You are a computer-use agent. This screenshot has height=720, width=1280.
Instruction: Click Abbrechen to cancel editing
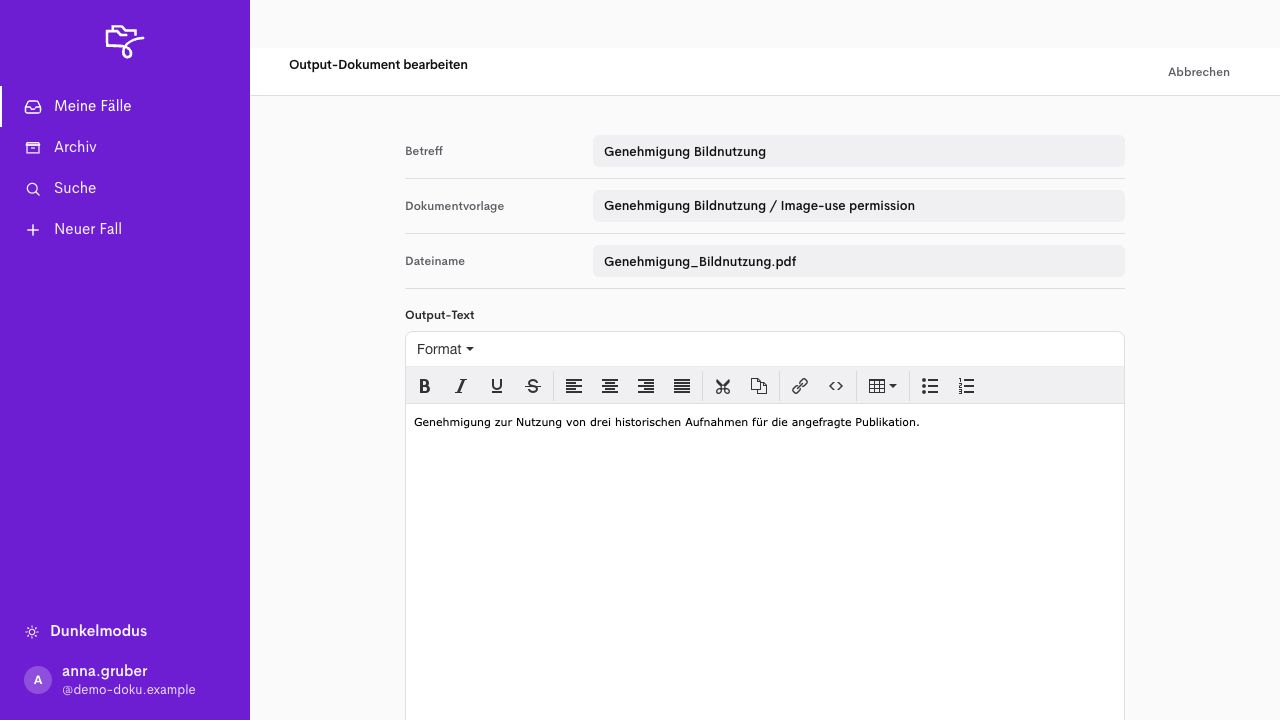pyautogui.click(x=1199, y=72)
